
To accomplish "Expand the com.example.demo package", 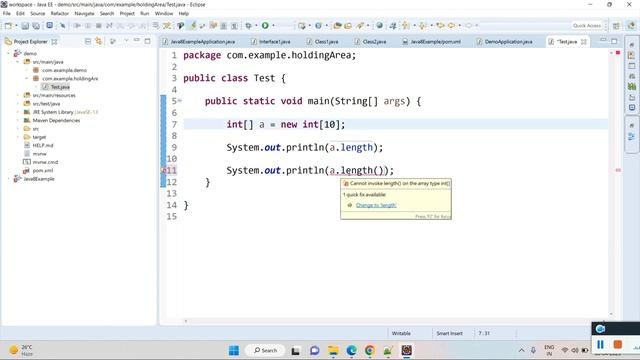I will click(x=27, y=70).
